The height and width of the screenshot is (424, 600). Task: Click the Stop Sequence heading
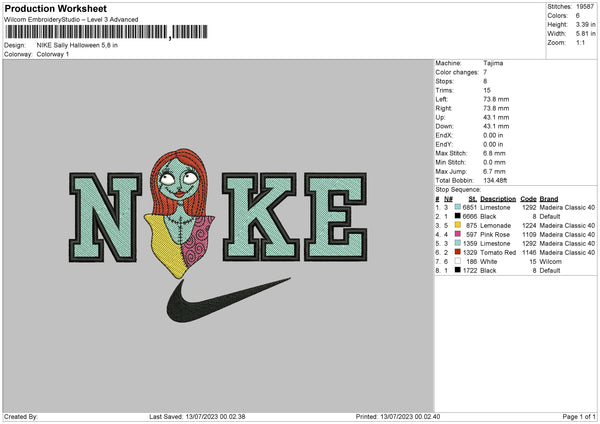click(x=458, y=189)
